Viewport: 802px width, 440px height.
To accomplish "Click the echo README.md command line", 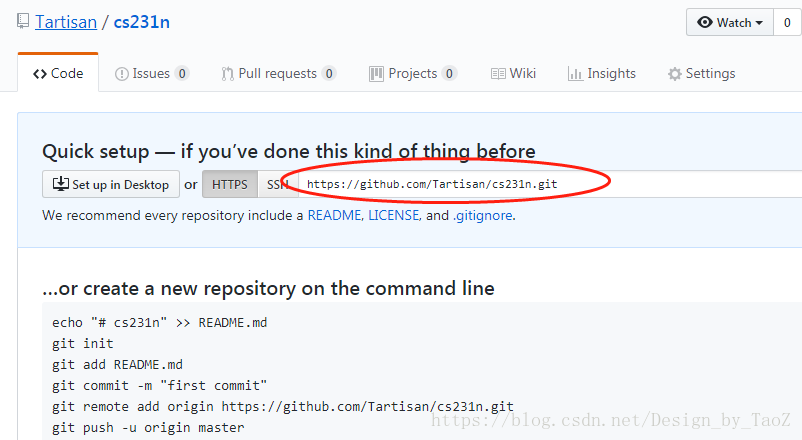I will 160,323.
